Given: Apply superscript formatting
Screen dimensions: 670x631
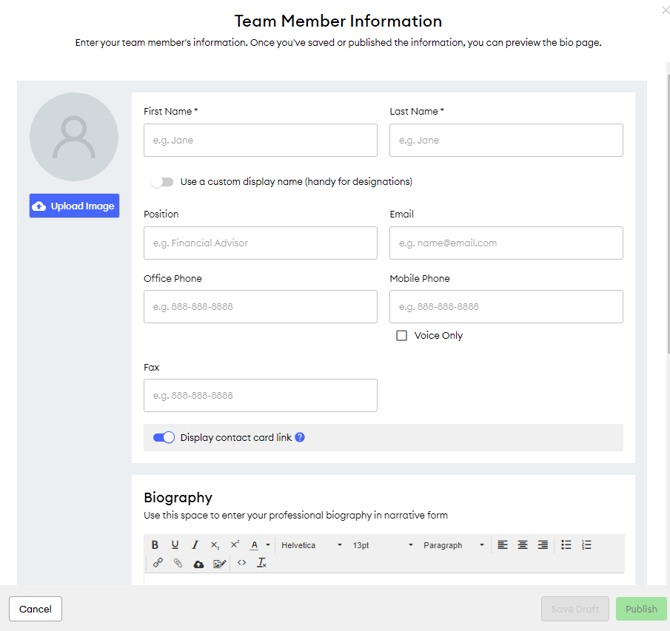Looking at the screenshot, I should tap(235, 545).
